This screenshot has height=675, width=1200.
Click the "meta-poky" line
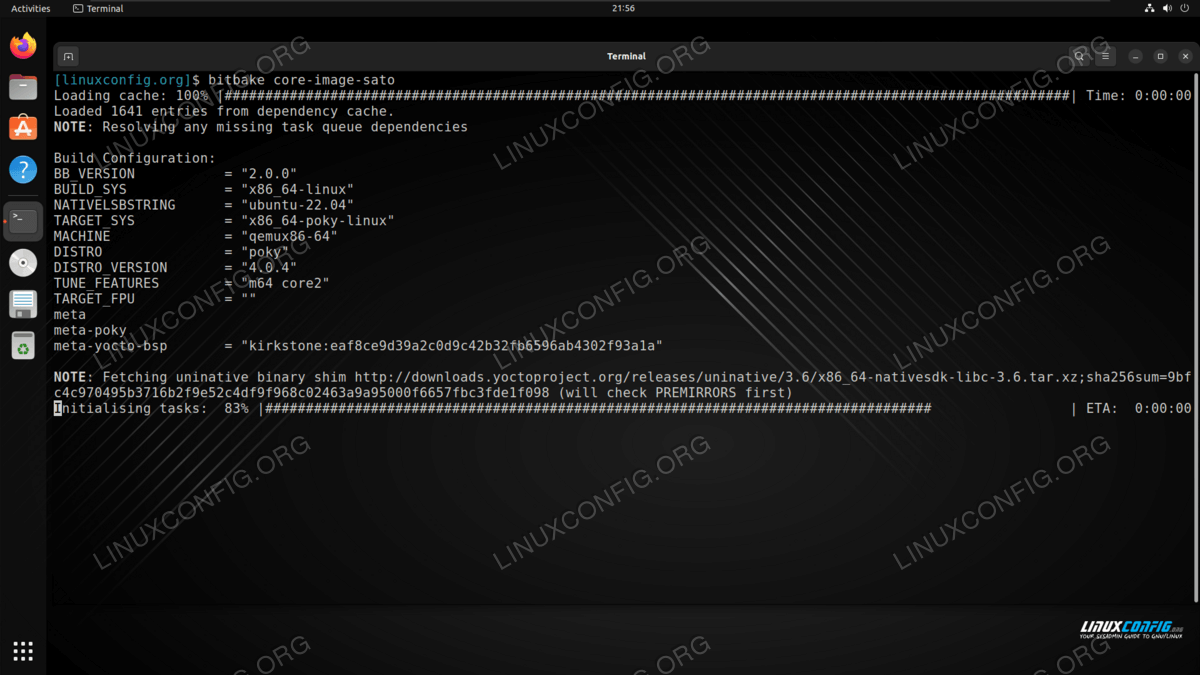pyautogui.click(x=90, y=330)
